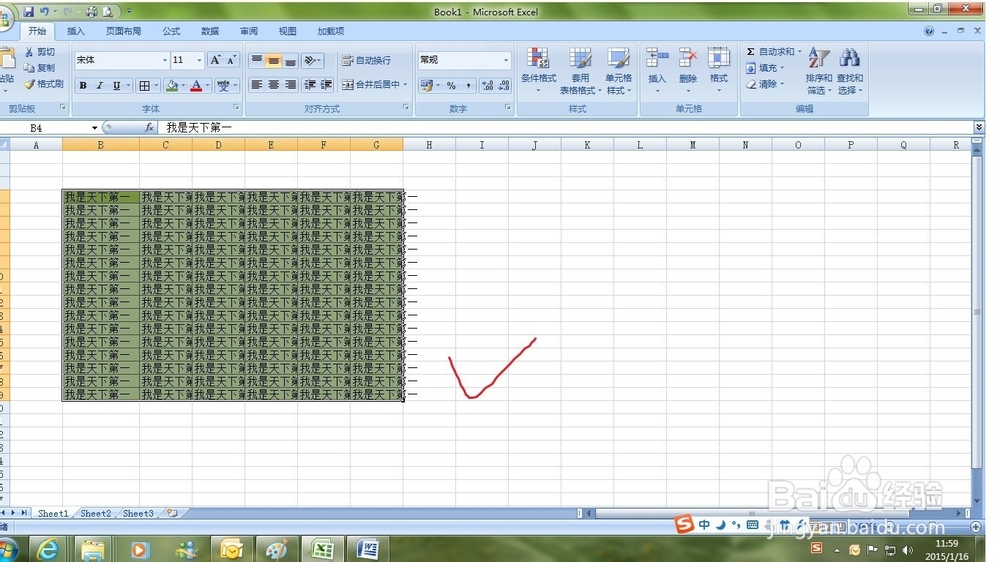Viewport: 1000px width, 562px height.
Task: Click the Cut (剪切) icon
Action: pyautogui.click(x=29, y=52)
